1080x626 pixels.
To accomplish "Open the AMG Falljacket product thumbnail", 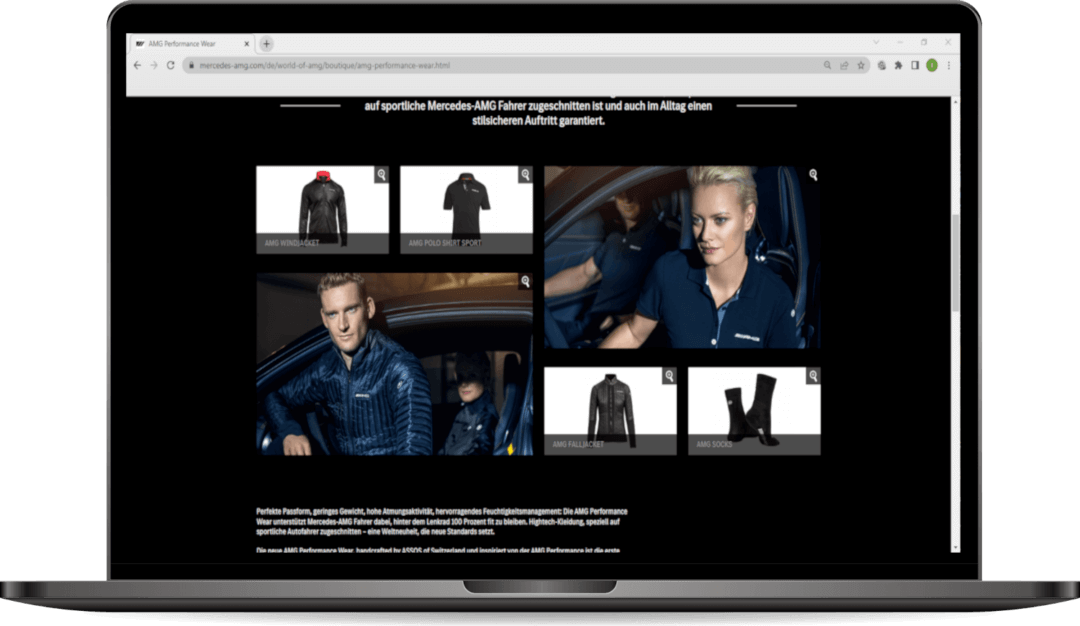I will [610, 410].
